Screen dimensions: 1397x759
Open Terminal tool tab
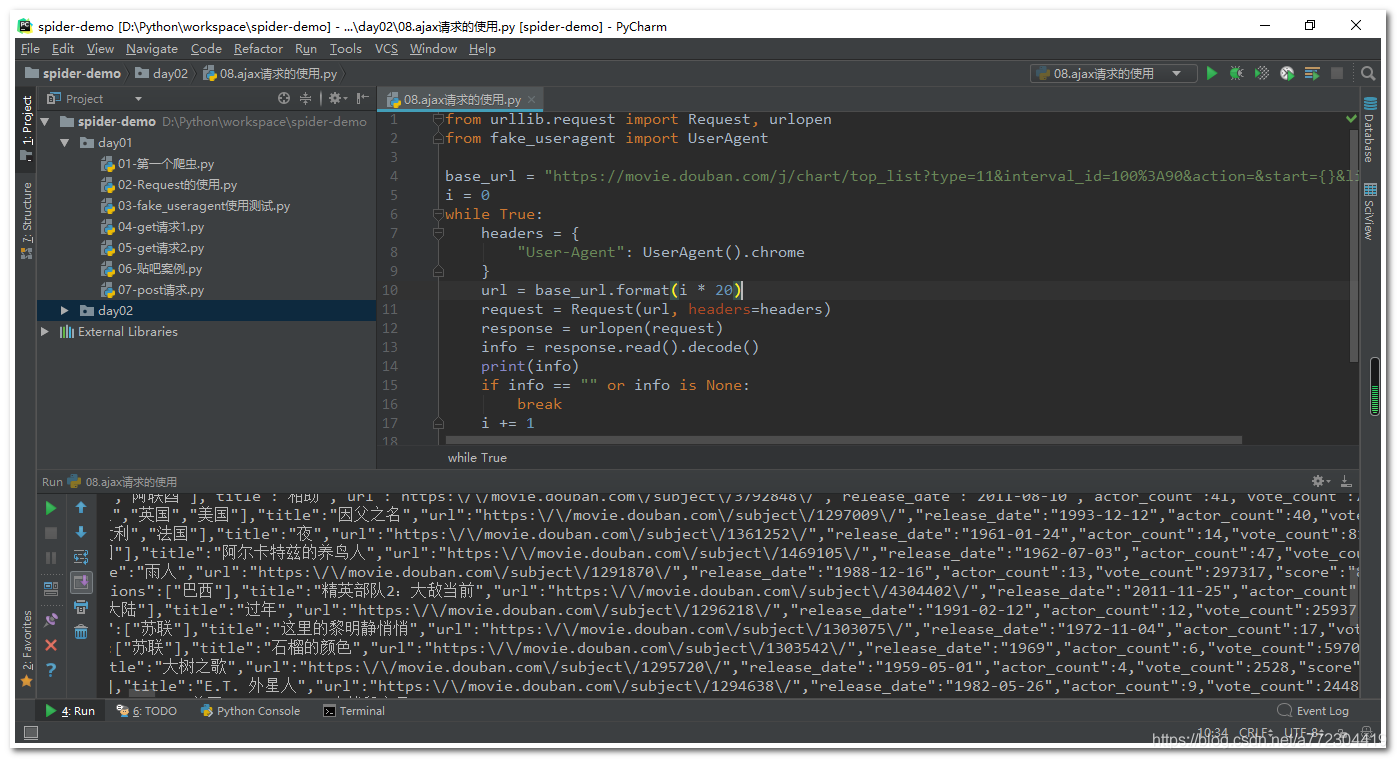354,711
